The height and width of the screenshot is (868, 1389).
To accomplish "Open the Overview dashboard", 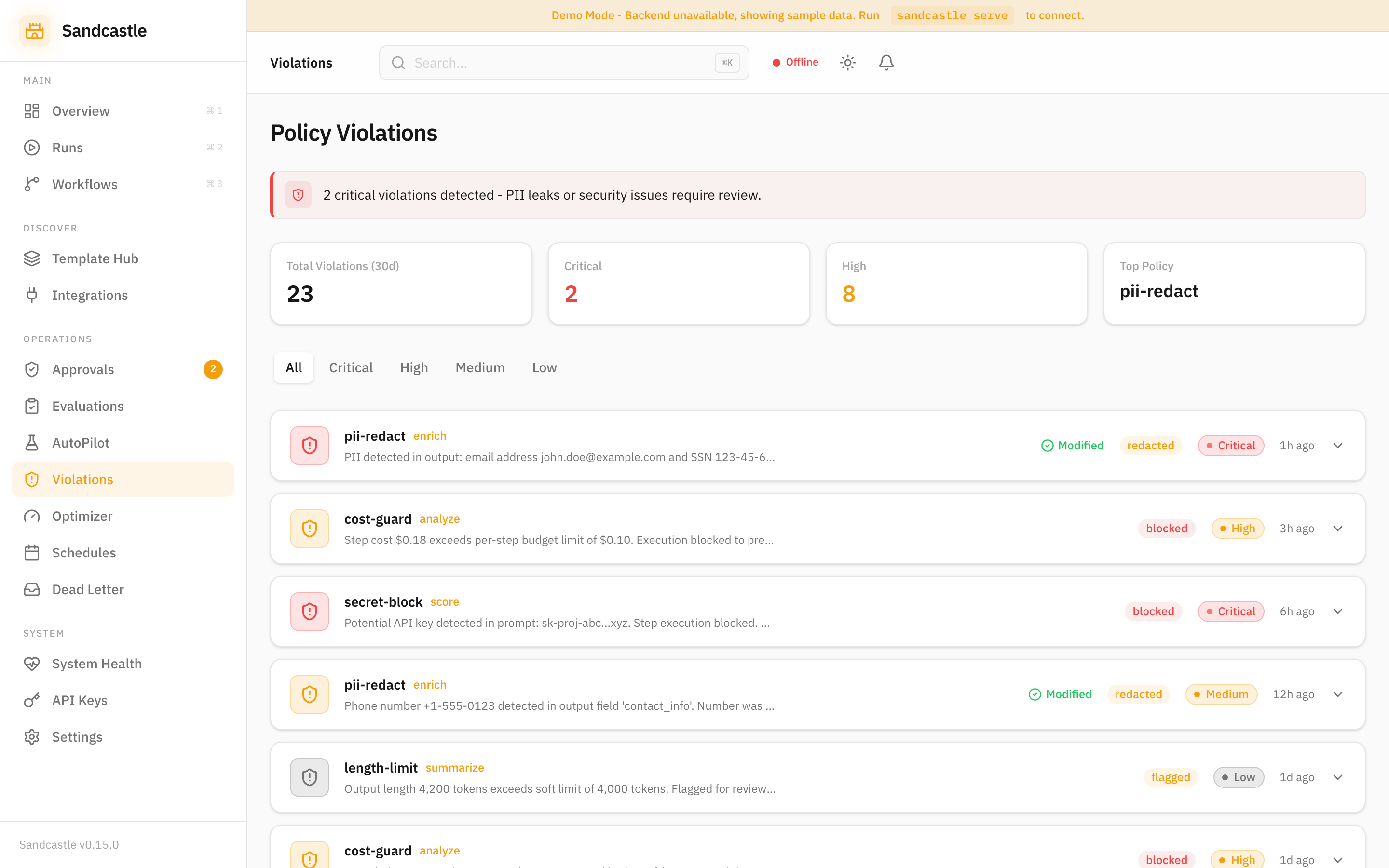I will [x=81, y=111].
